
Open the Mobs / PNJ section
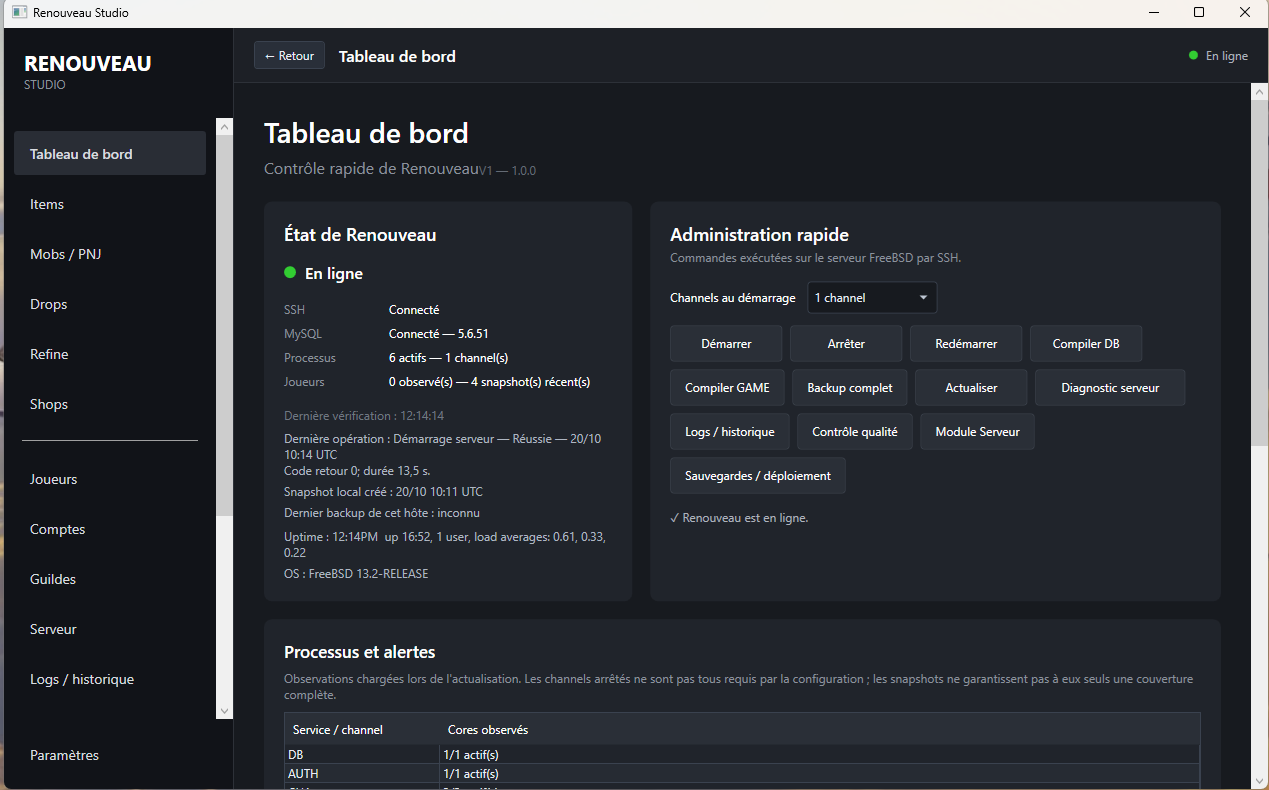pyautogui.click(x=110, y=254)
